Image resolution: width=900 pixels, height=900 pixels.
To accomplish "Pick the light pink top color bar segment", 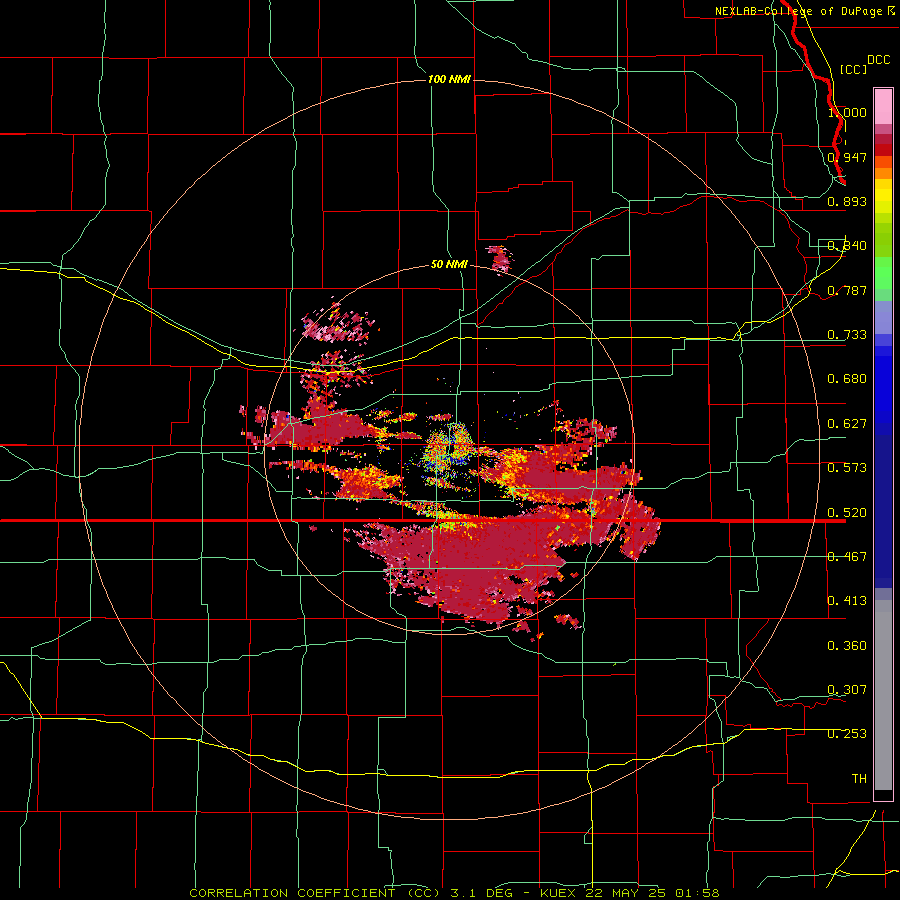I will [x=883, y=106].
